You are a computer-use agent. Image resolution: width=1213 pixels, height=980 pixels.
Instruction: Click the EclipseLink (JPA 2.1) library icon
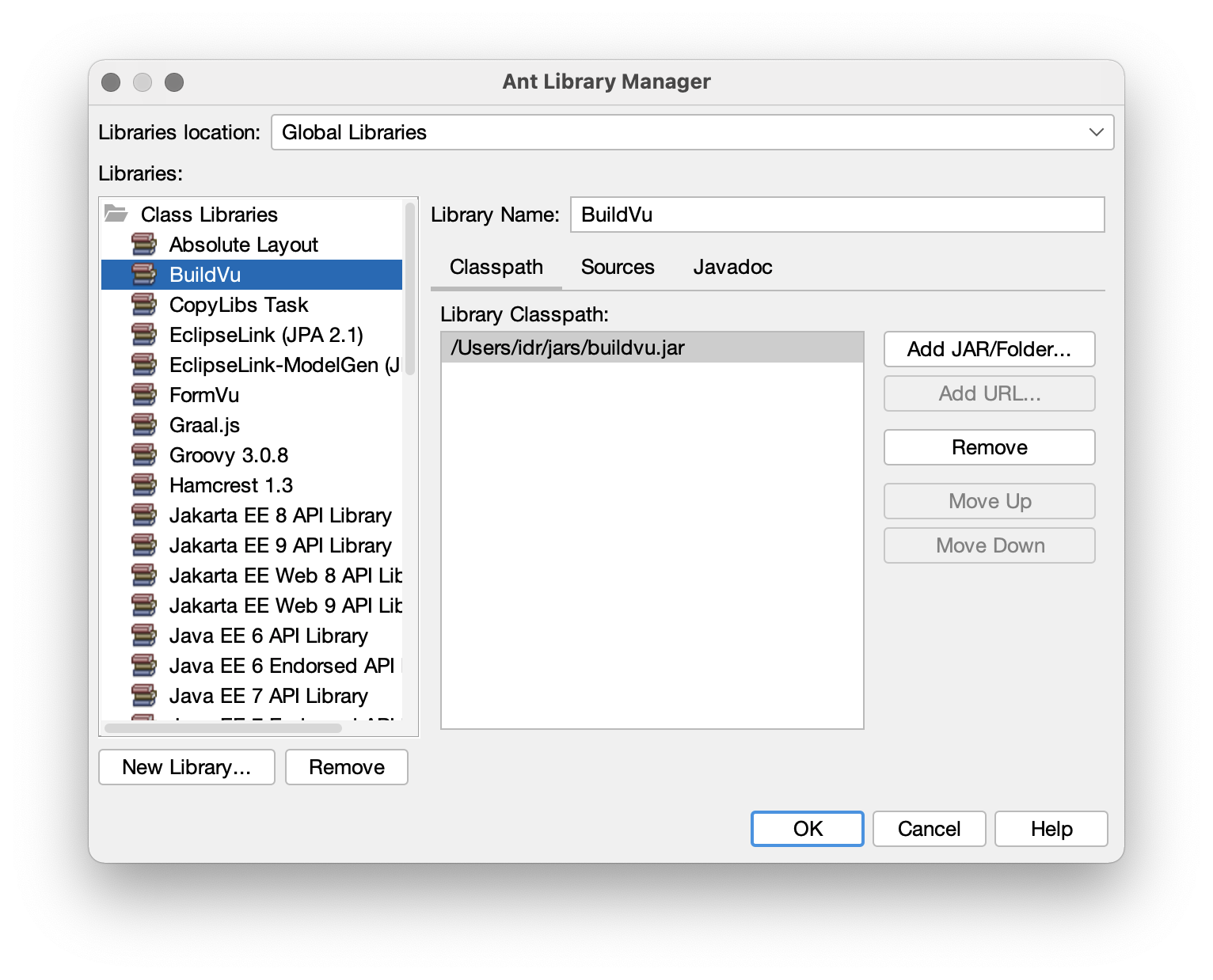coord(146,334)
